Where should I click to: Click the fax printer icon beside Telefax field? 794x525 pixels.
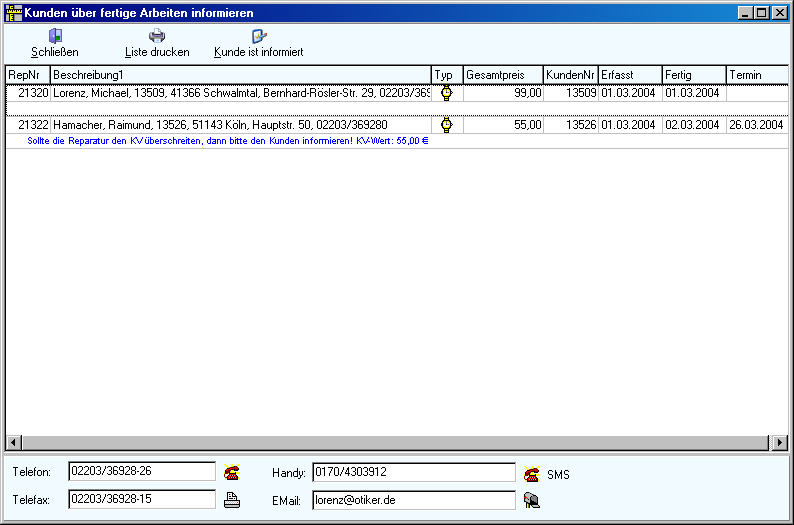pos(232,500)
